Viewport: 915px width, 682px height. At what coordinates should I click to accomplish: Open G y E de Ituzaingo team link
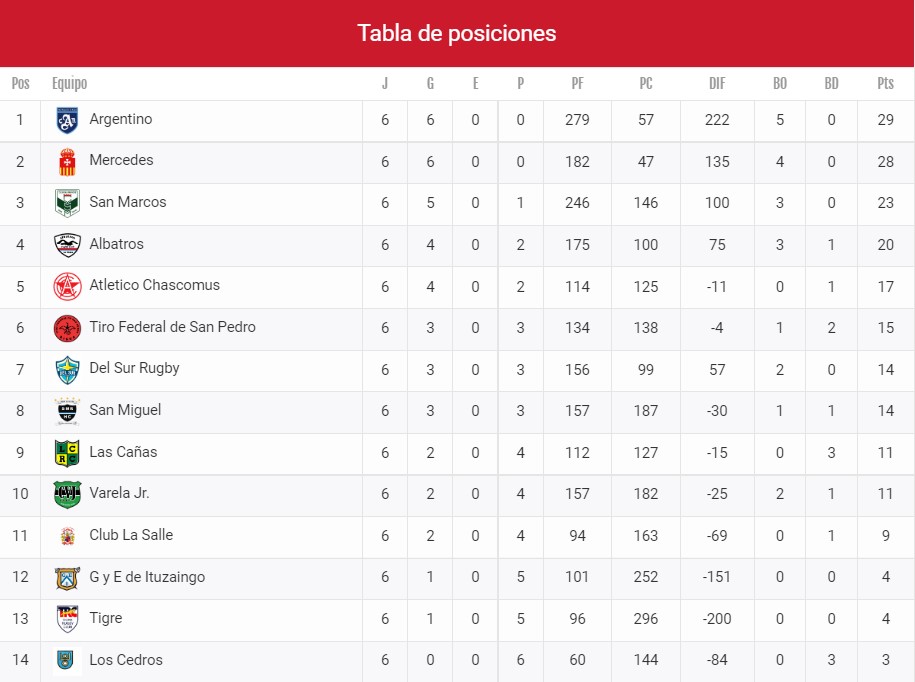[x=147, y=577]
